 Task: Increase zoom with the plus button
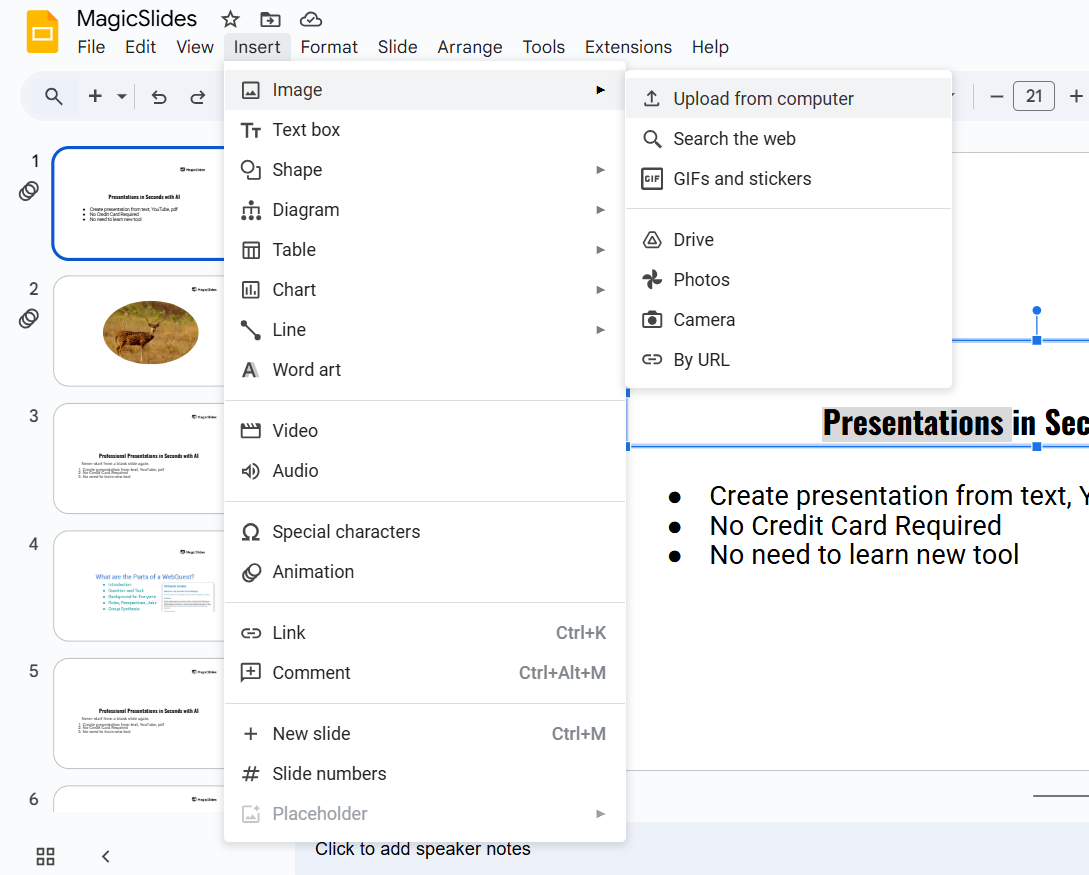(x=1076, y=97)
